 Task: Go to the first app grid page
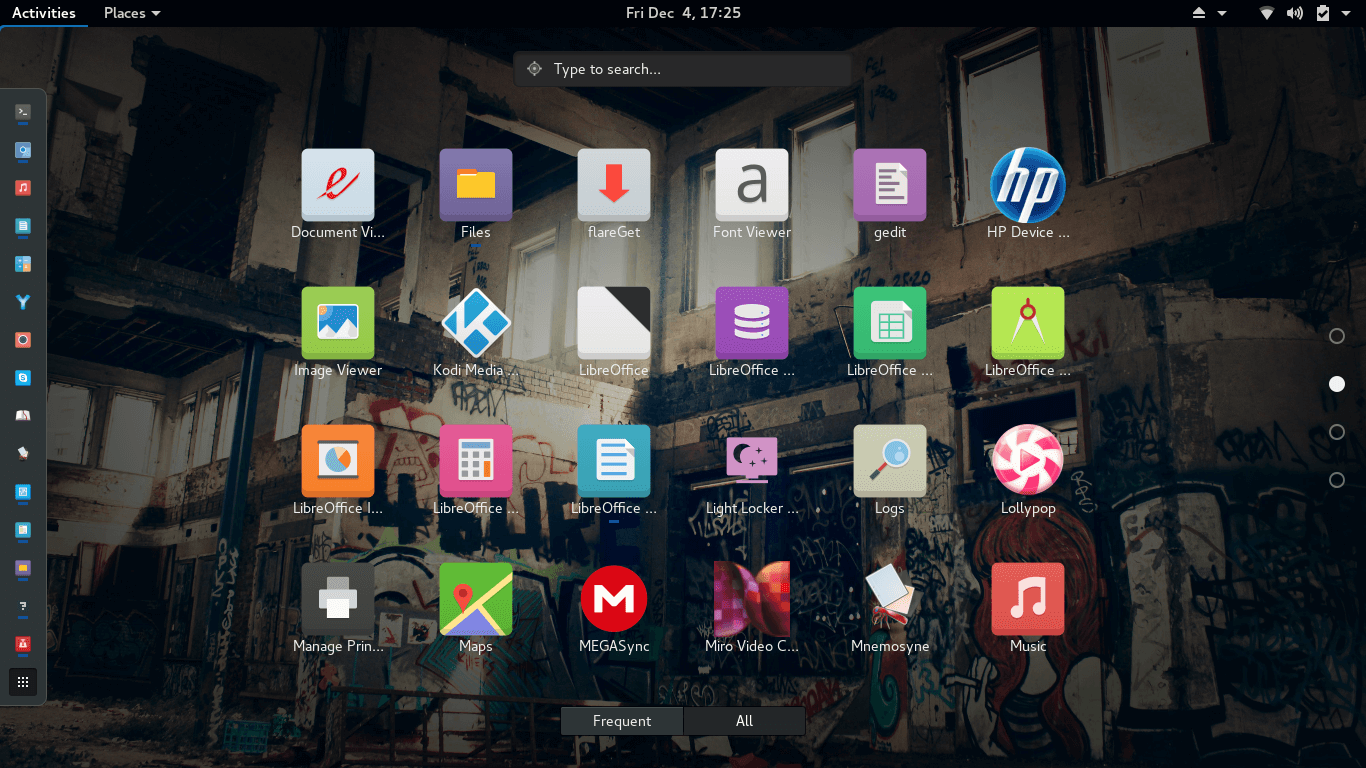coord(1337,336)
